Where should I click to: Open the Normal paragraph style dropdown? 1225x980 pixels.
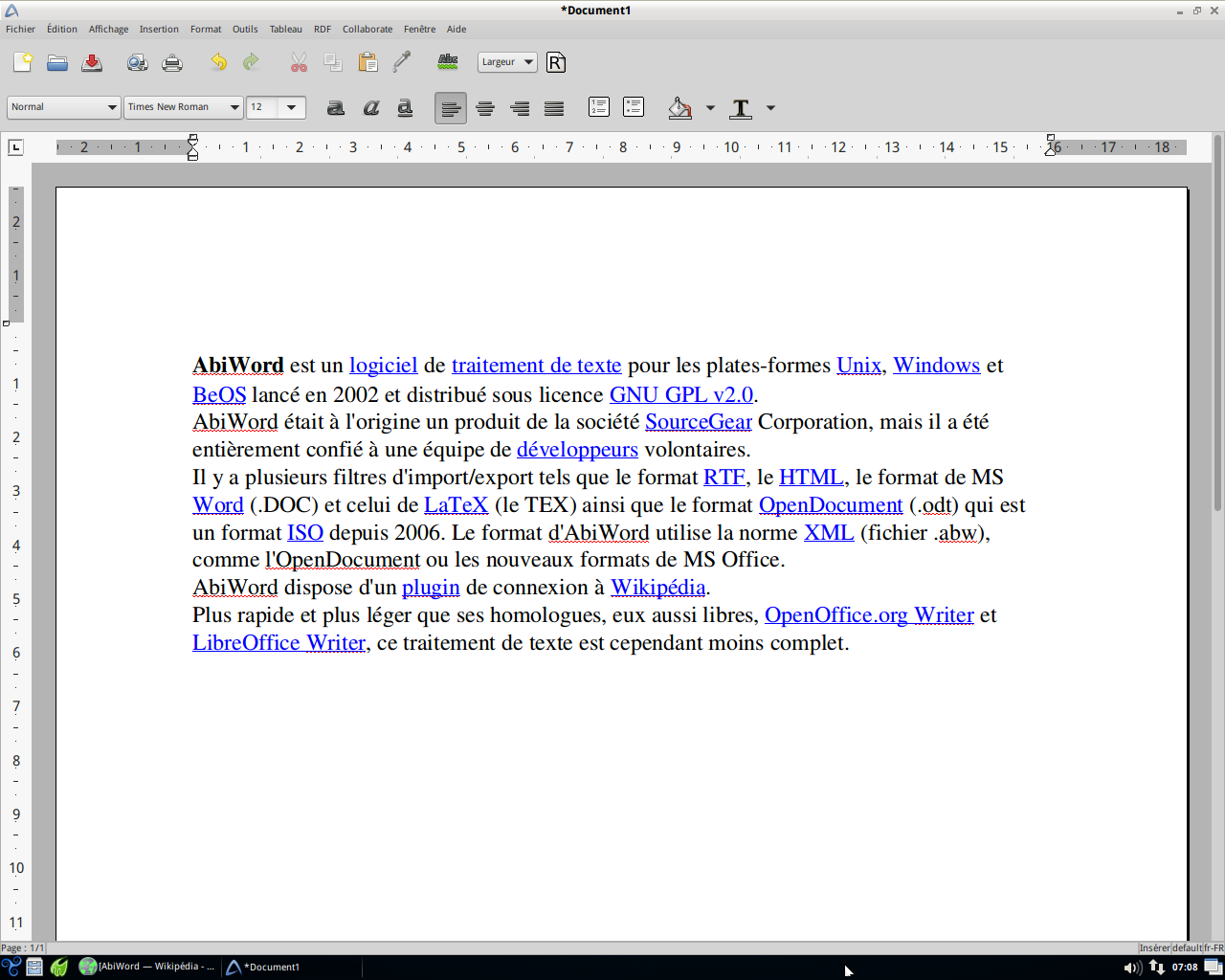pos(63,107)
